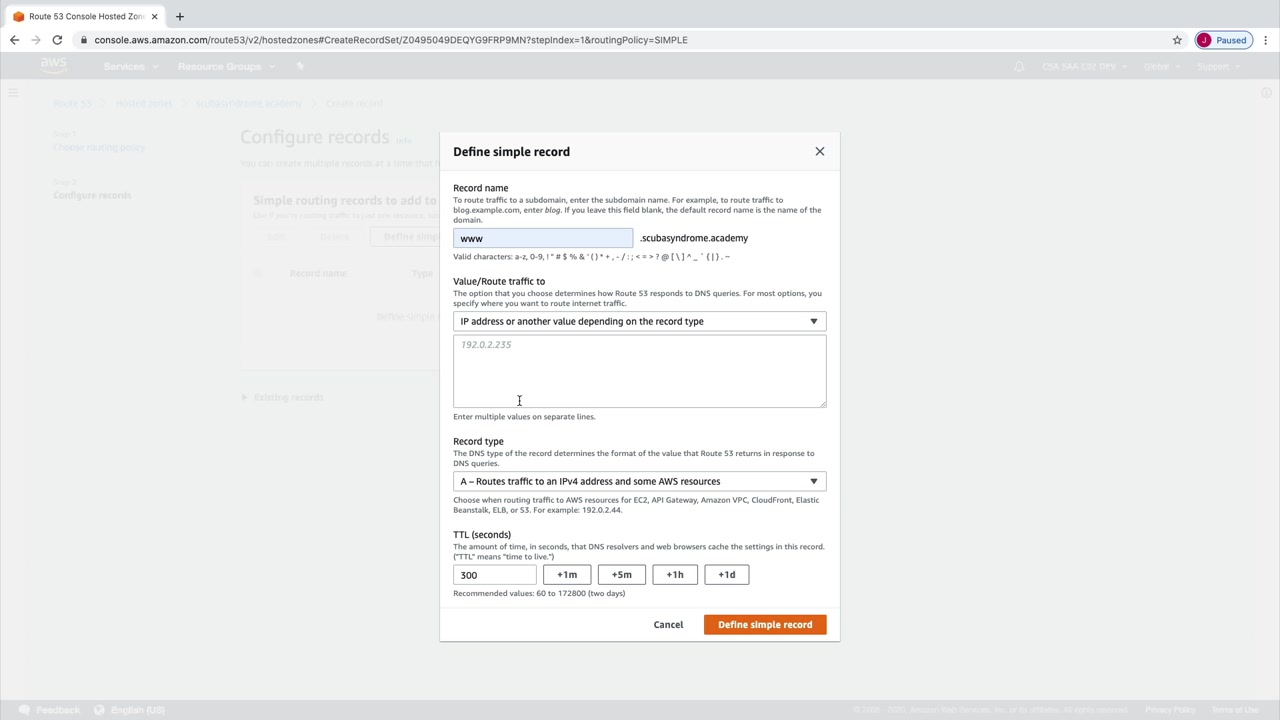Go to Choose routing policy step

[x=99, y=147]
